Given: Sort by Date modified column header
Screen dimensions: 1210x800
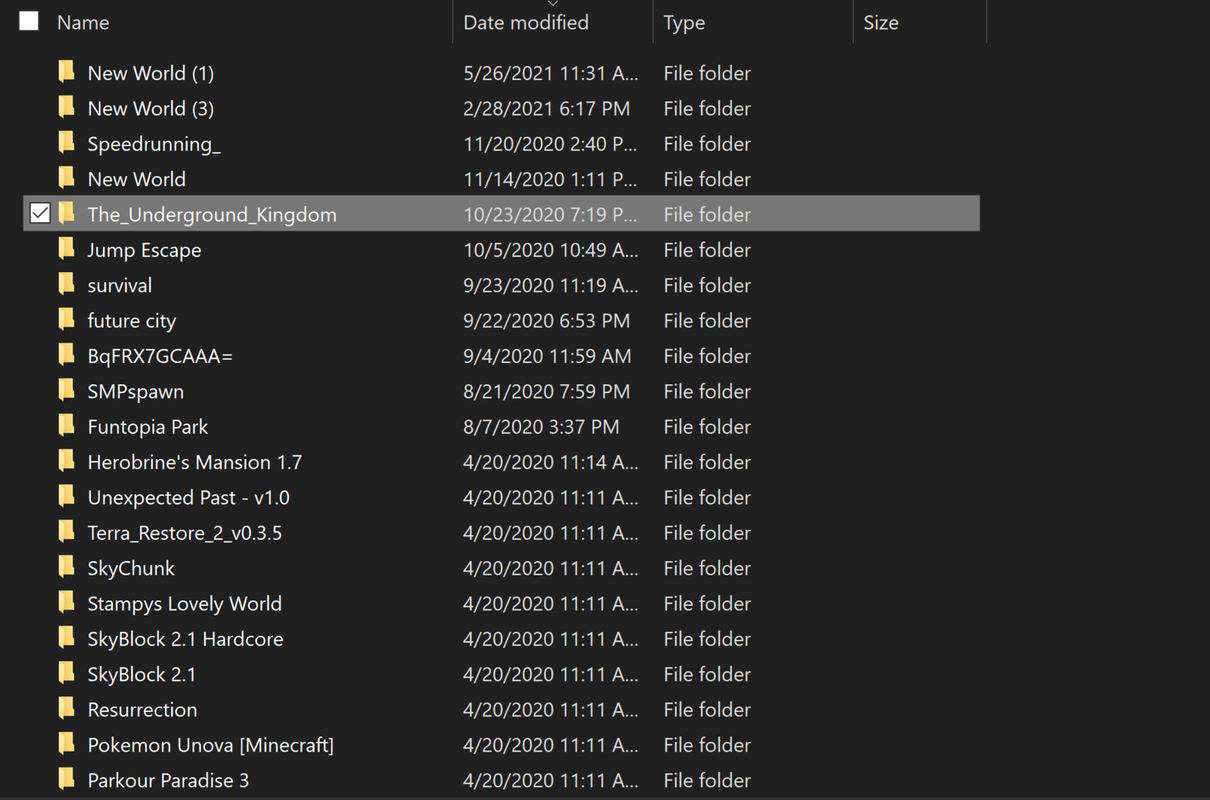Looking at the screenshot, I should tap(526, 22).
